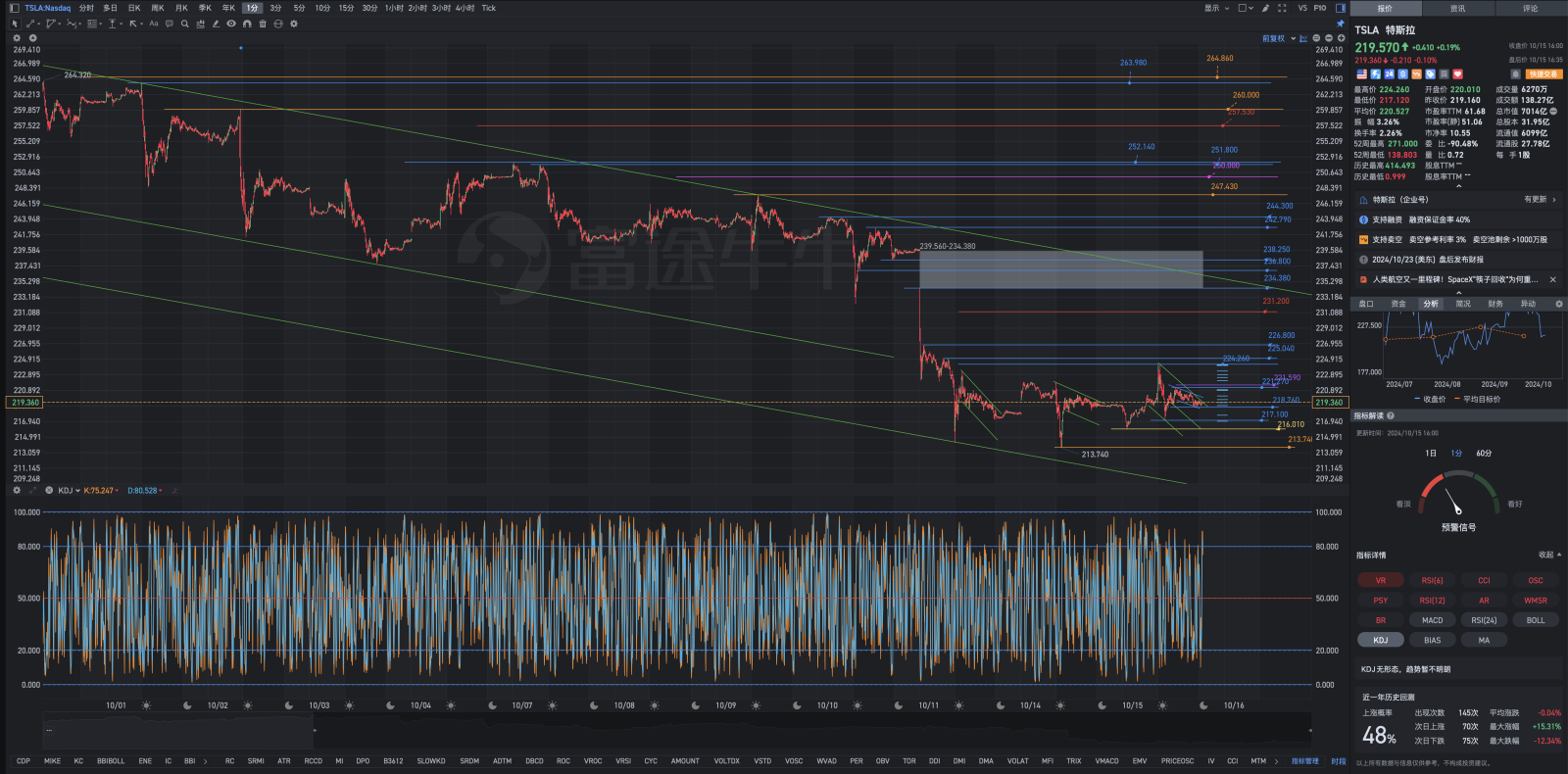Open quote panel settings gear near 异动
This screenshot has width=1568, height=774.
1559,304
